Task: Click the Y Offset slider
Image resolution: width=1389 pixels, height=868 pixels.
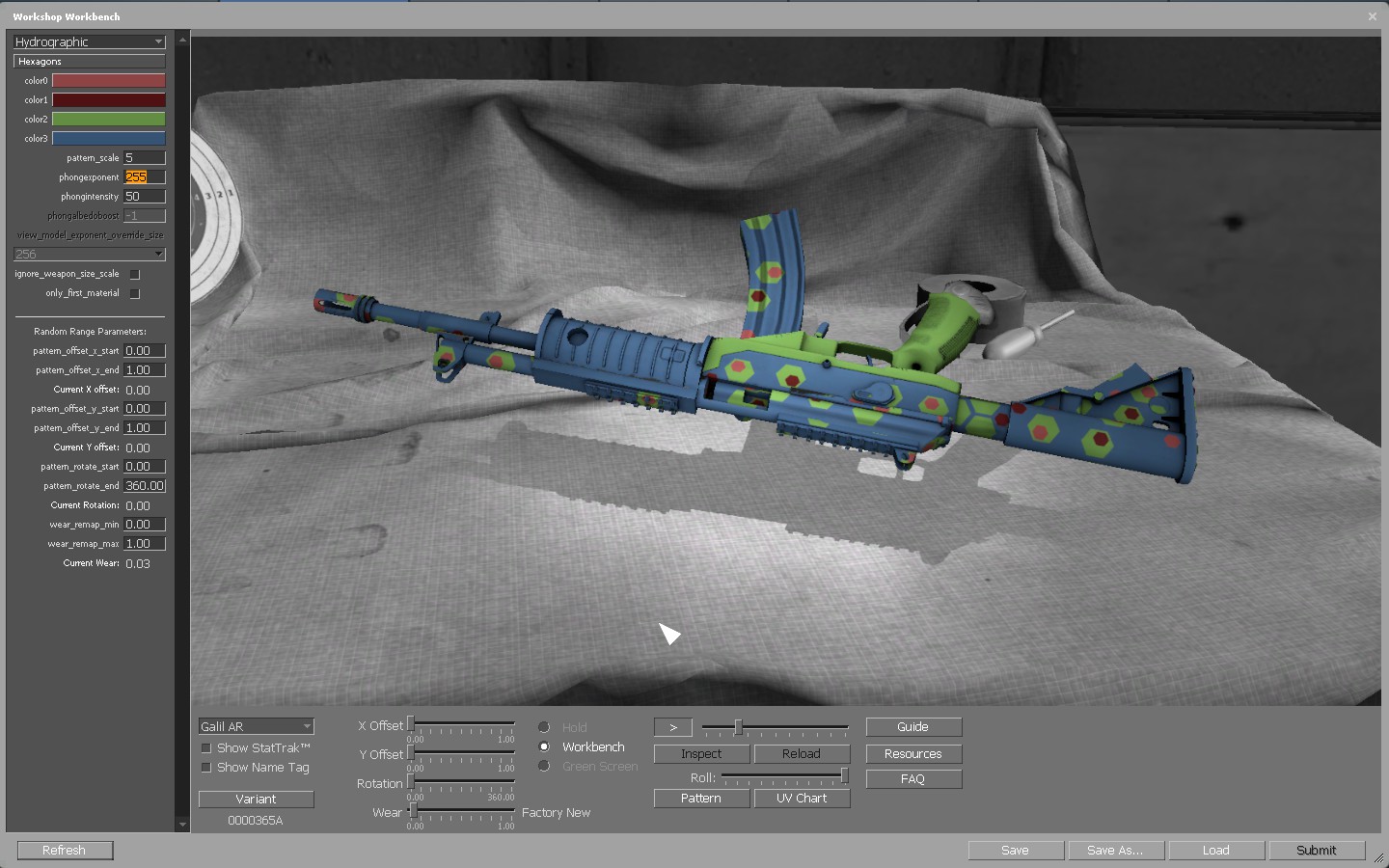Action: [461, 753]
